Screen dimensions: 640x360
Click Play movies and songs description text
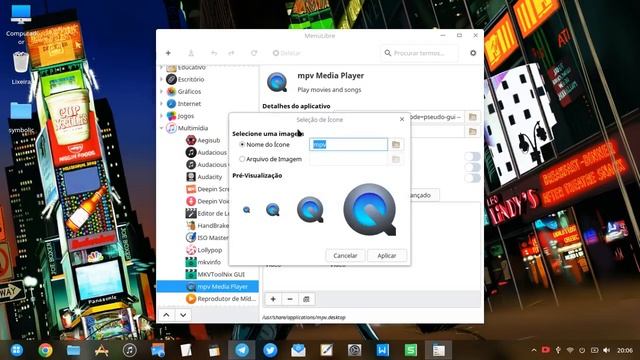pos(329,90)
